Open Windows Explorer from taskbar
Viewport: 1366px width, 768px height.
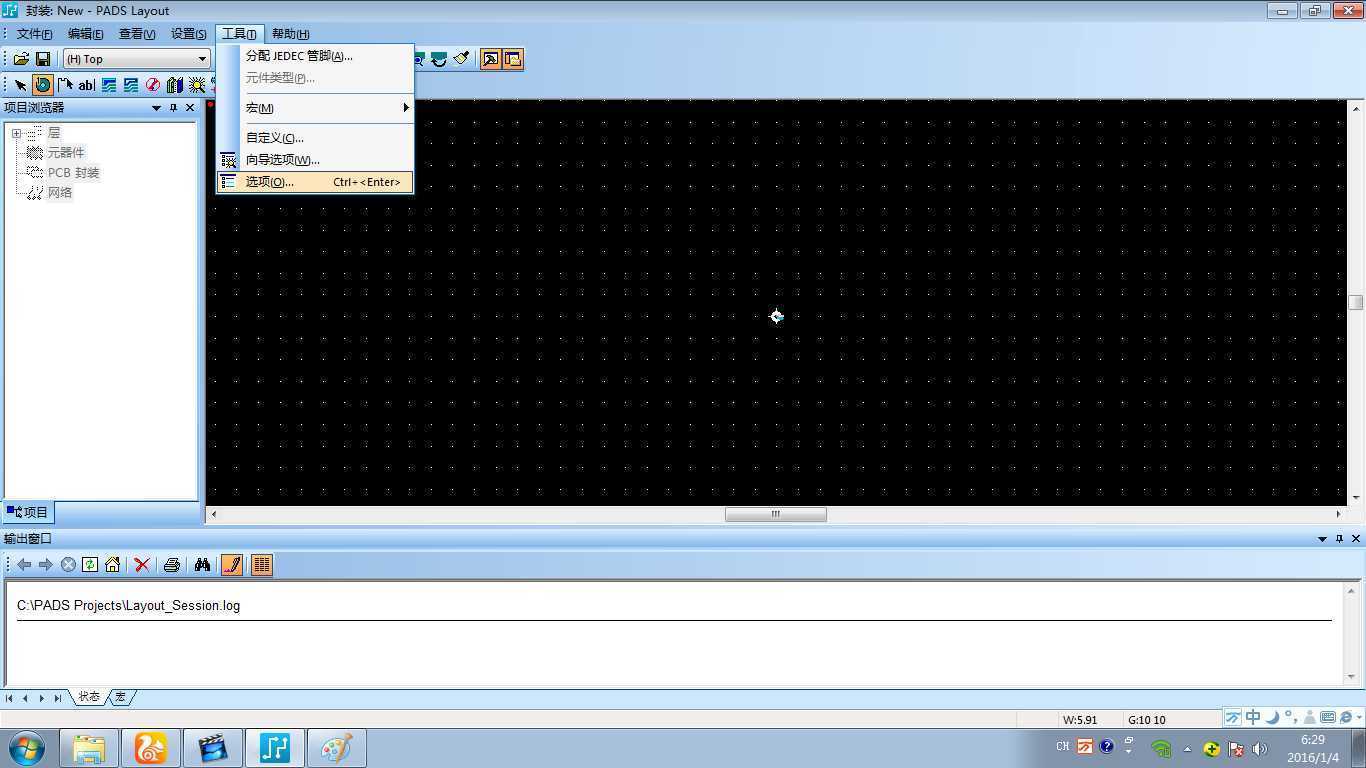(x=89, y=748)
